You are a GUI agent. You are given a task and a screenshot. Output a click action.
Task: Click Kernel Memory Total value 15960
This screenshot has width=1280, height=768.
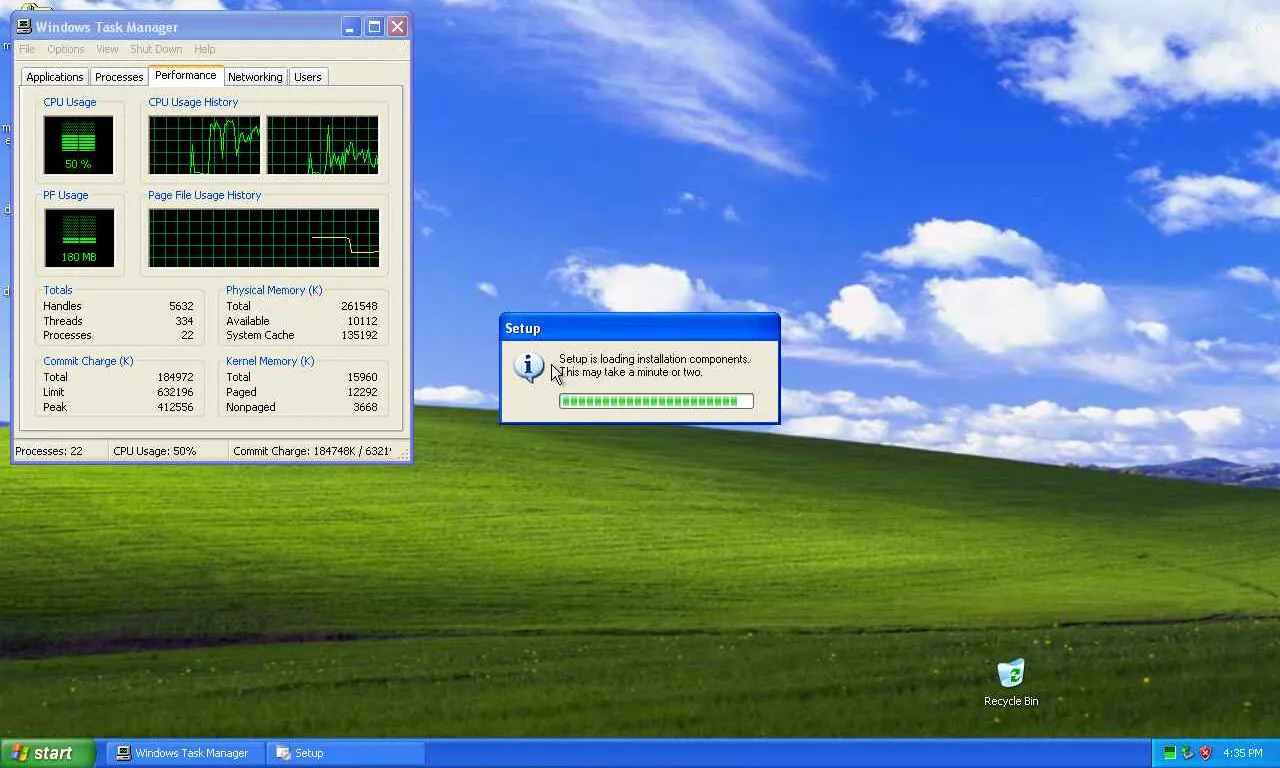[x=361, y=377]
